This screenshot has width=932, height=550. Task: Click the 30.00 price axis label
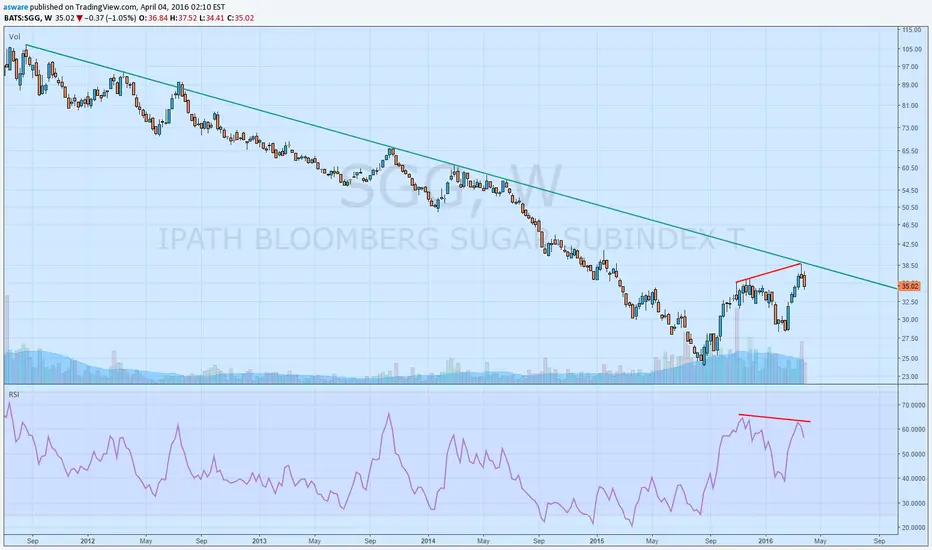click(910, 320)
